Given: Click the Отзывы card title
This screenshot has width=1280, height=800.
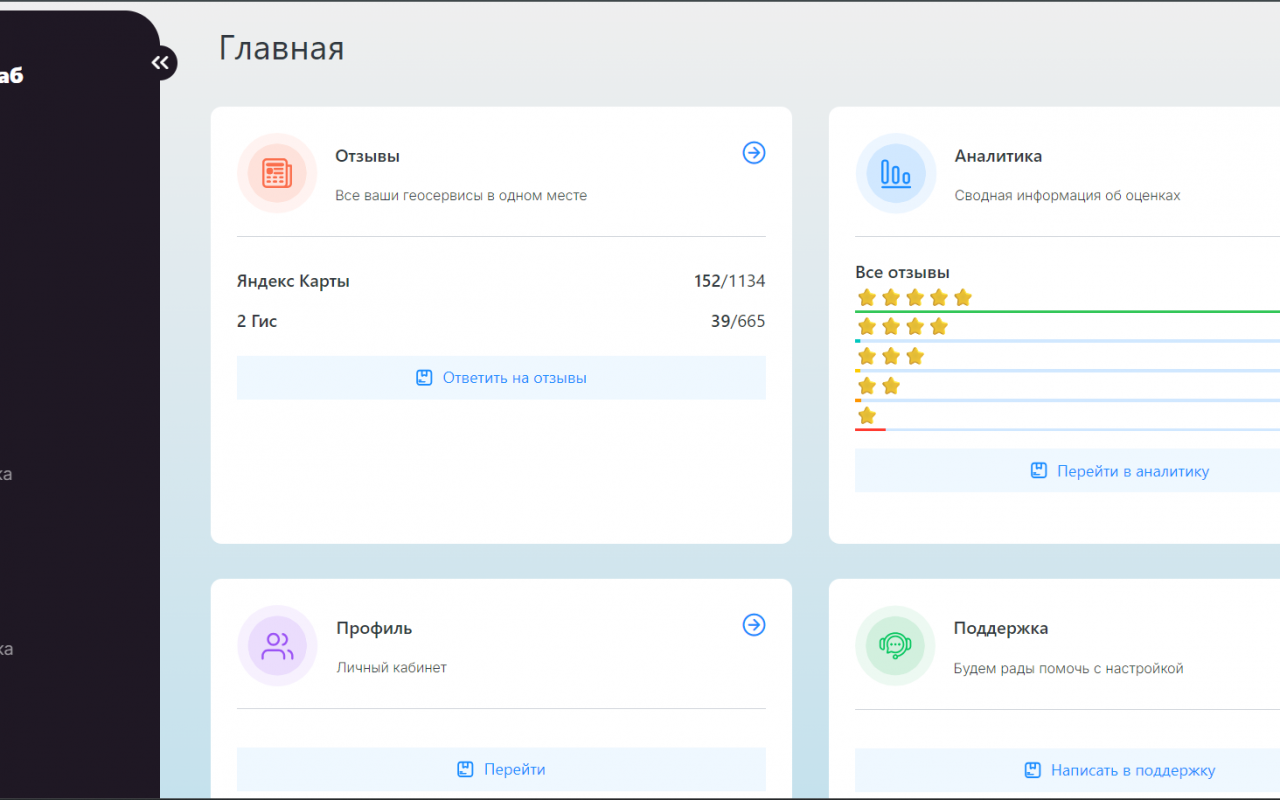Looking at the screenshot, I should pos(367,156).
